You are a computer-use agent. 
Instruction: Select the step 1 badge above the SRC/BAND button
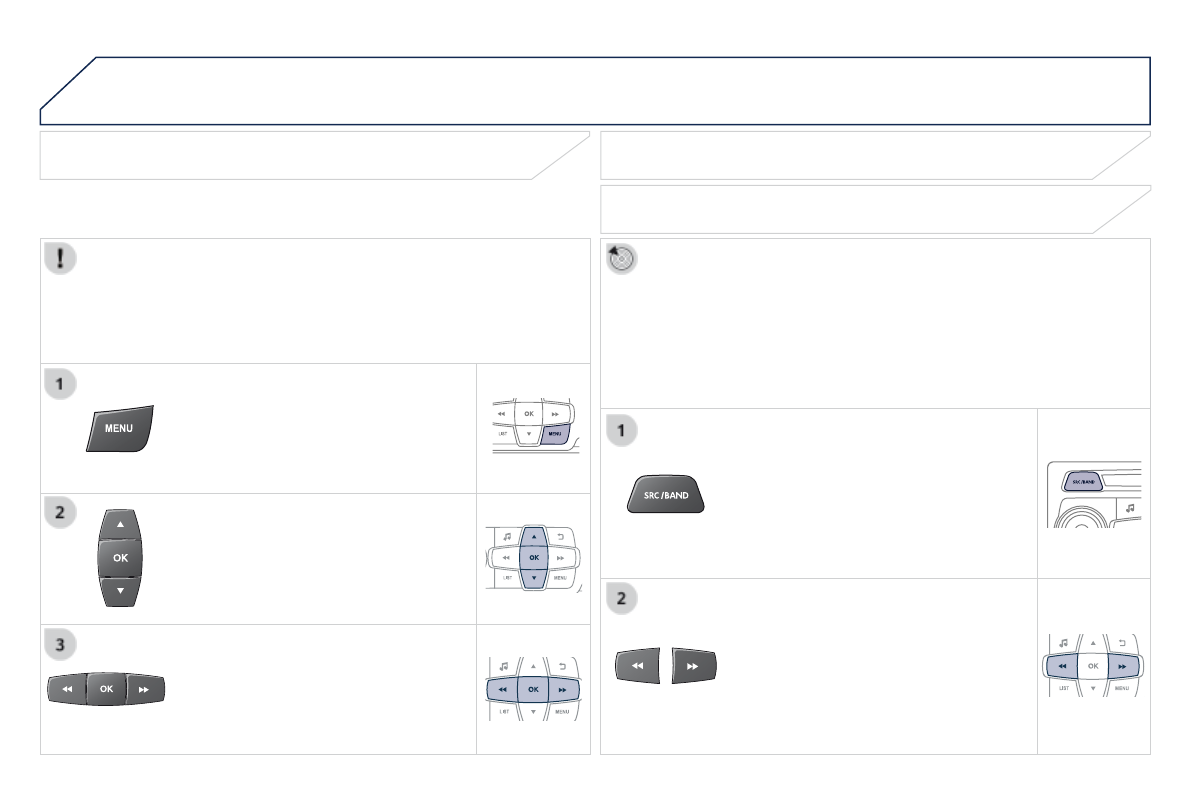622,430
